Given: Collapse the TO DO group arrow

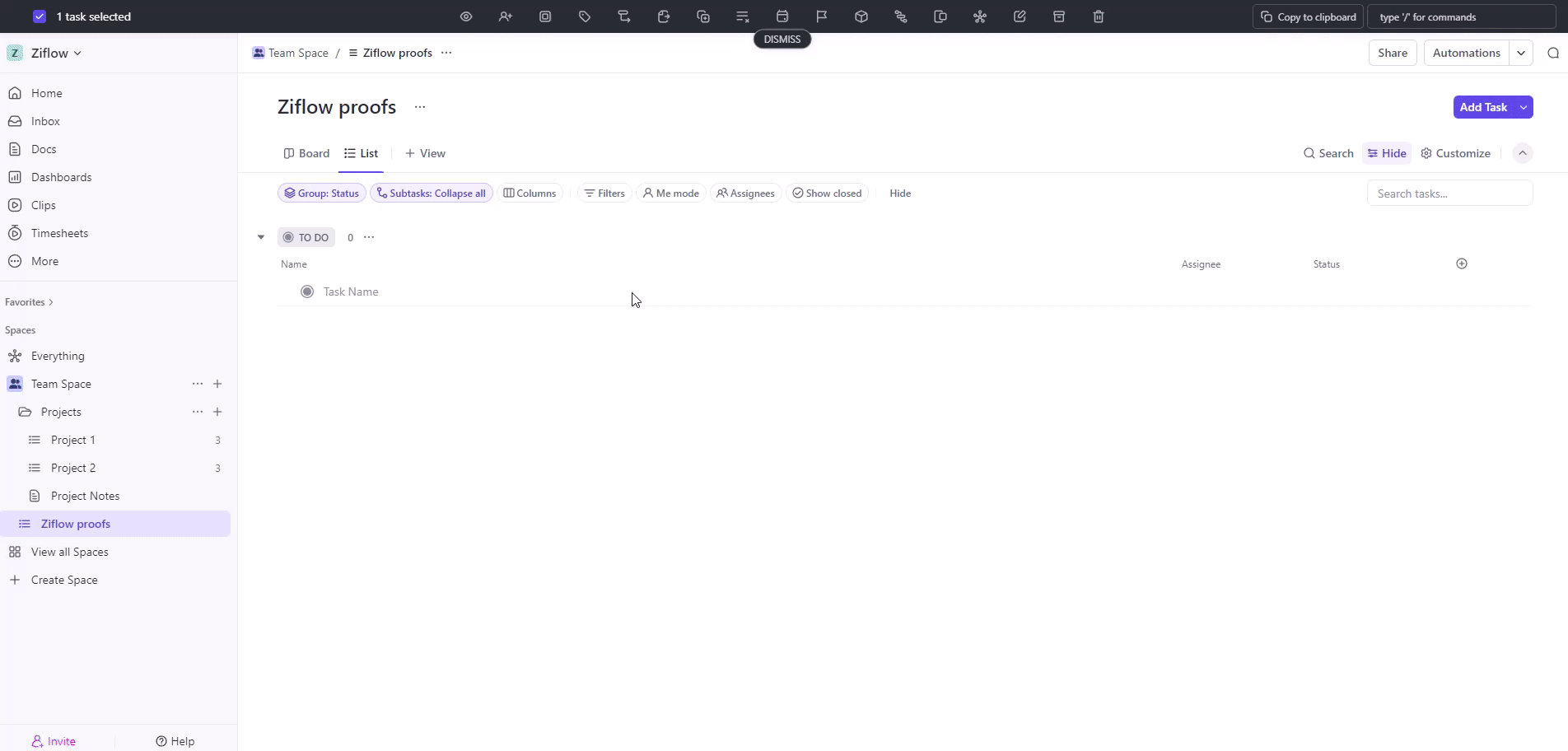Looking at the screenshot, I should (261, 237).
